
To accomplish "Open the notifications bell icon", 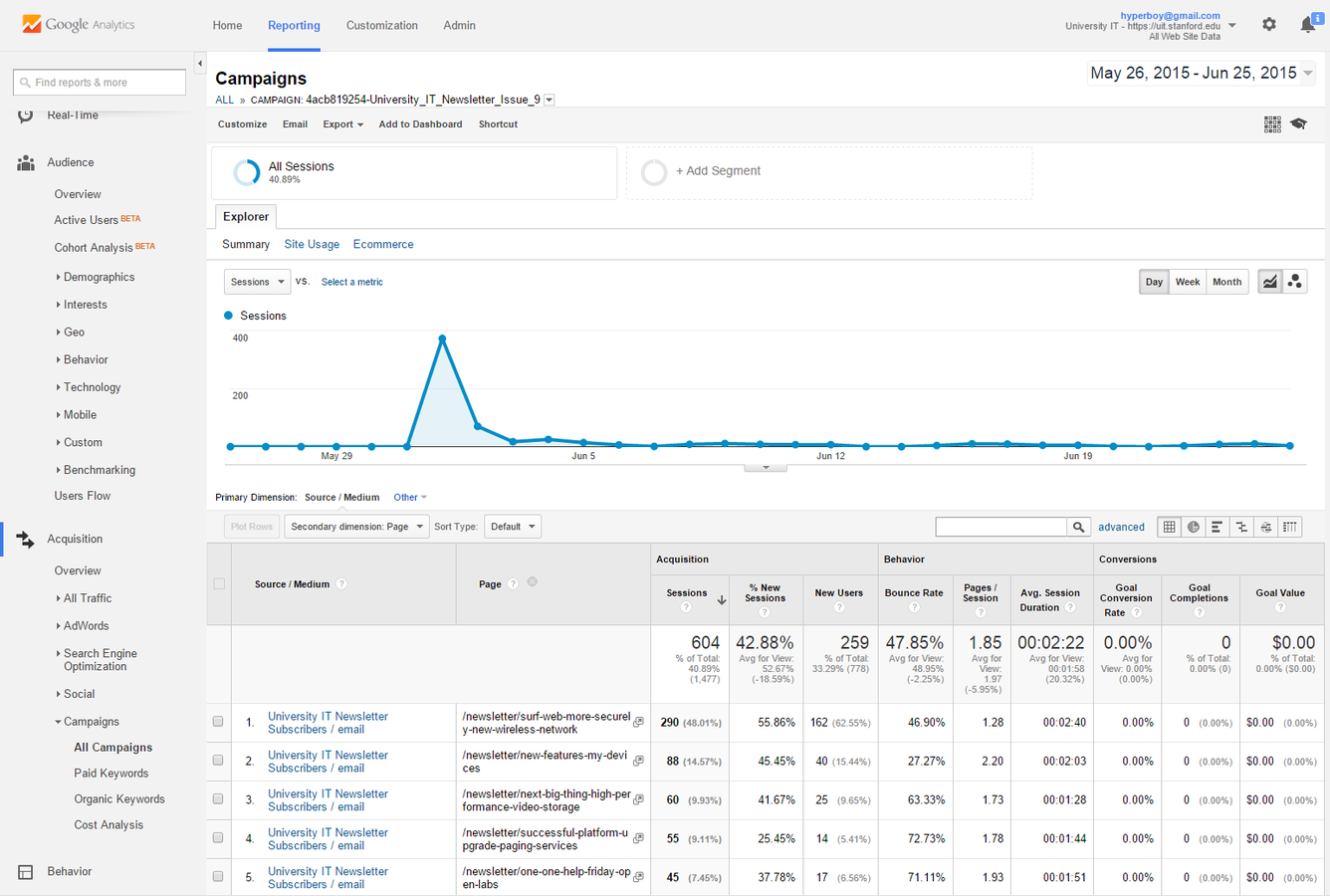I will tap(1308, 24).
